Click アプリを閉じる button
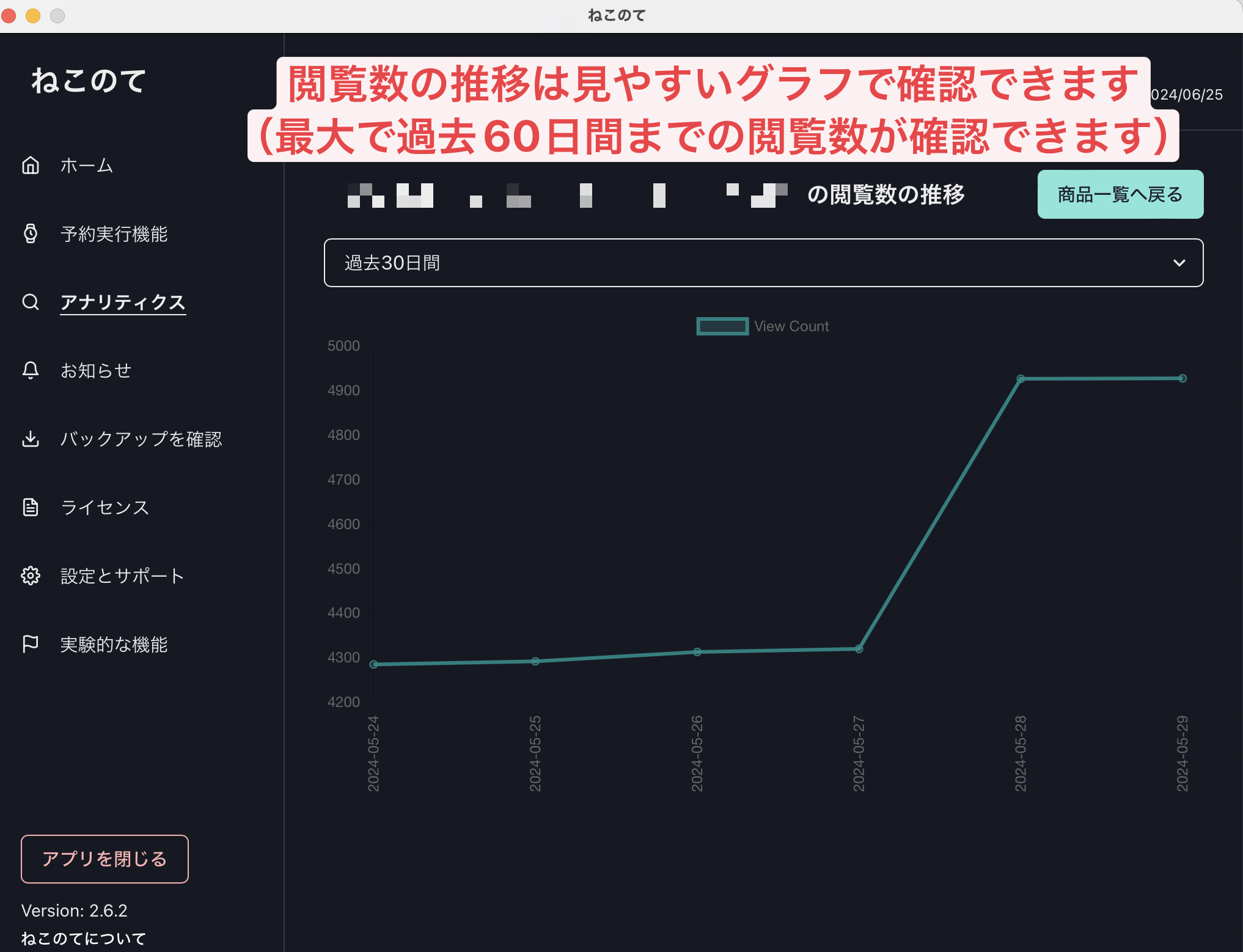Screen dimensions: 1243x952 click(105, 859)
